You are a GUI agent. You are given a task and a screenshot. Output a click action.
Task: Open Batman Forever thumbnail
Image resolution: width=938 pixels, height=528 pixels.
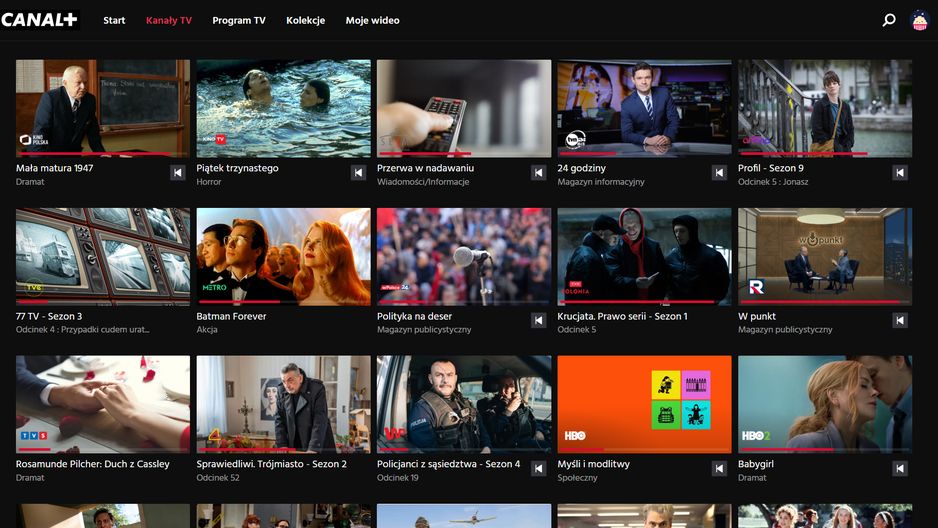tap(284, 257)
